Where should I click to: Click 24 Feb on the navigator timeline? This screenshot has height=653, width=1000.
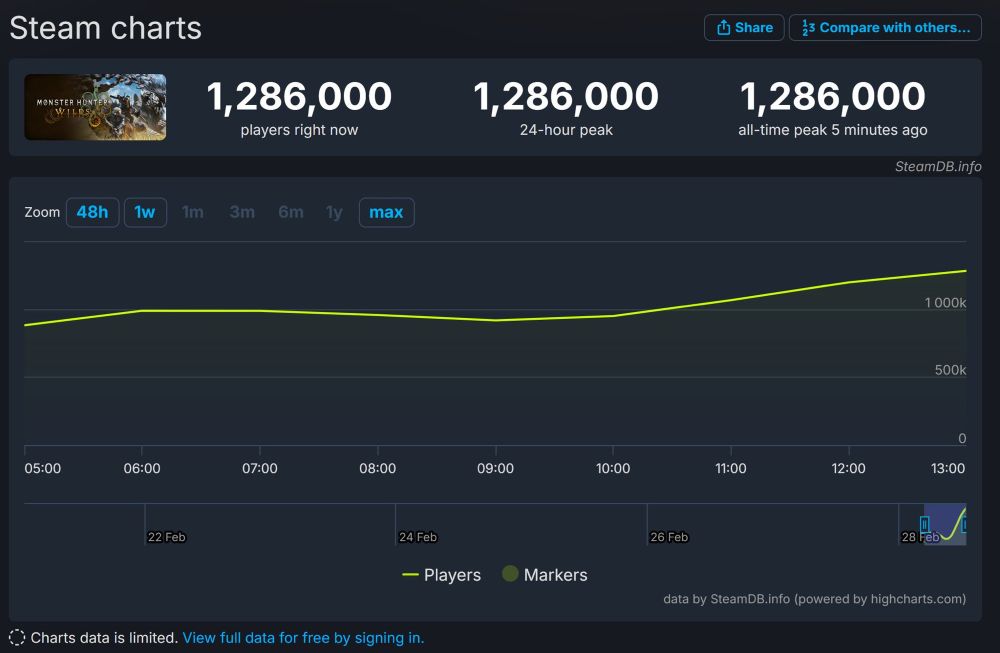pyautogui.click(x=418, y=537)
